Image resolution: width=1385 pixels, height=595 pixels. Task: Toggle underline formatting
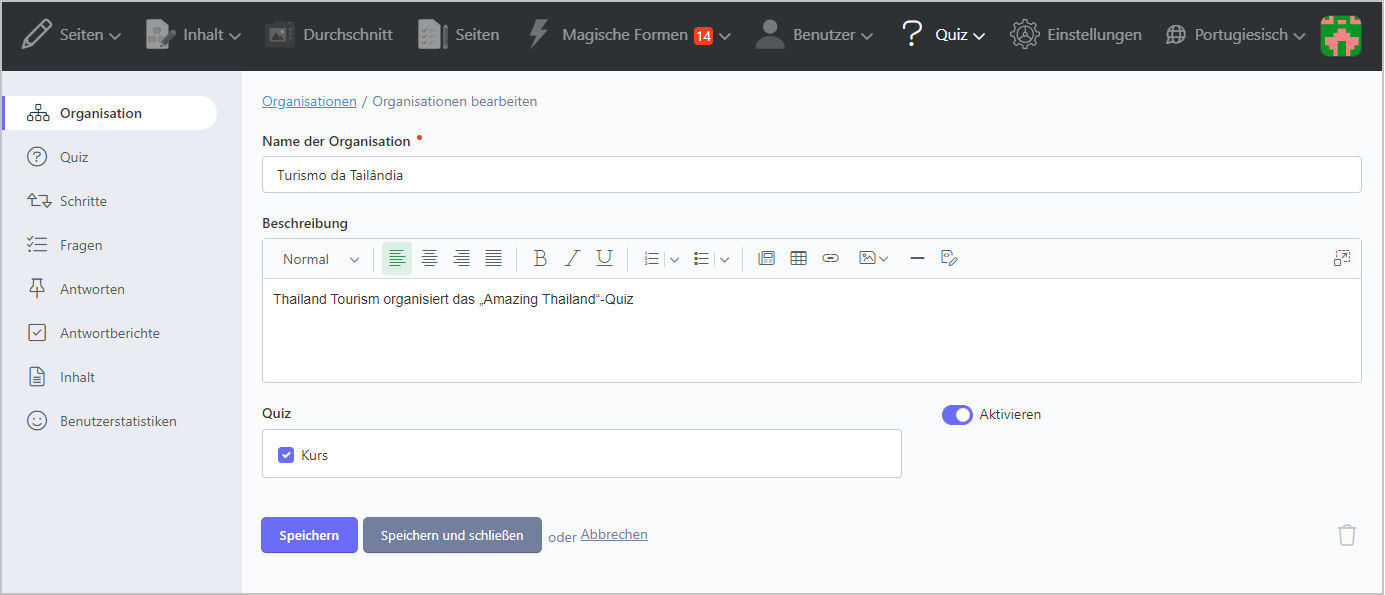(x=604, y=258)
